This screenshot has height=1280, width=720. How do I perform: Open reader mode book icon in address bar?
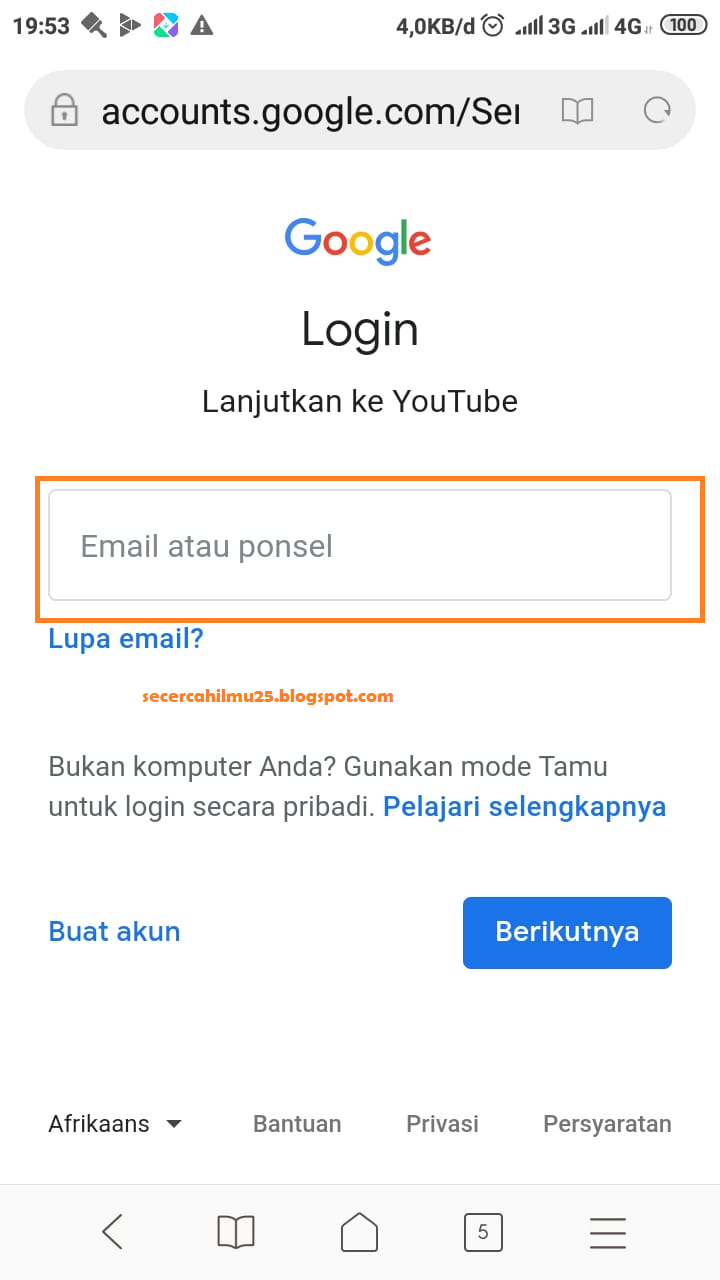[x=577, y=110]
